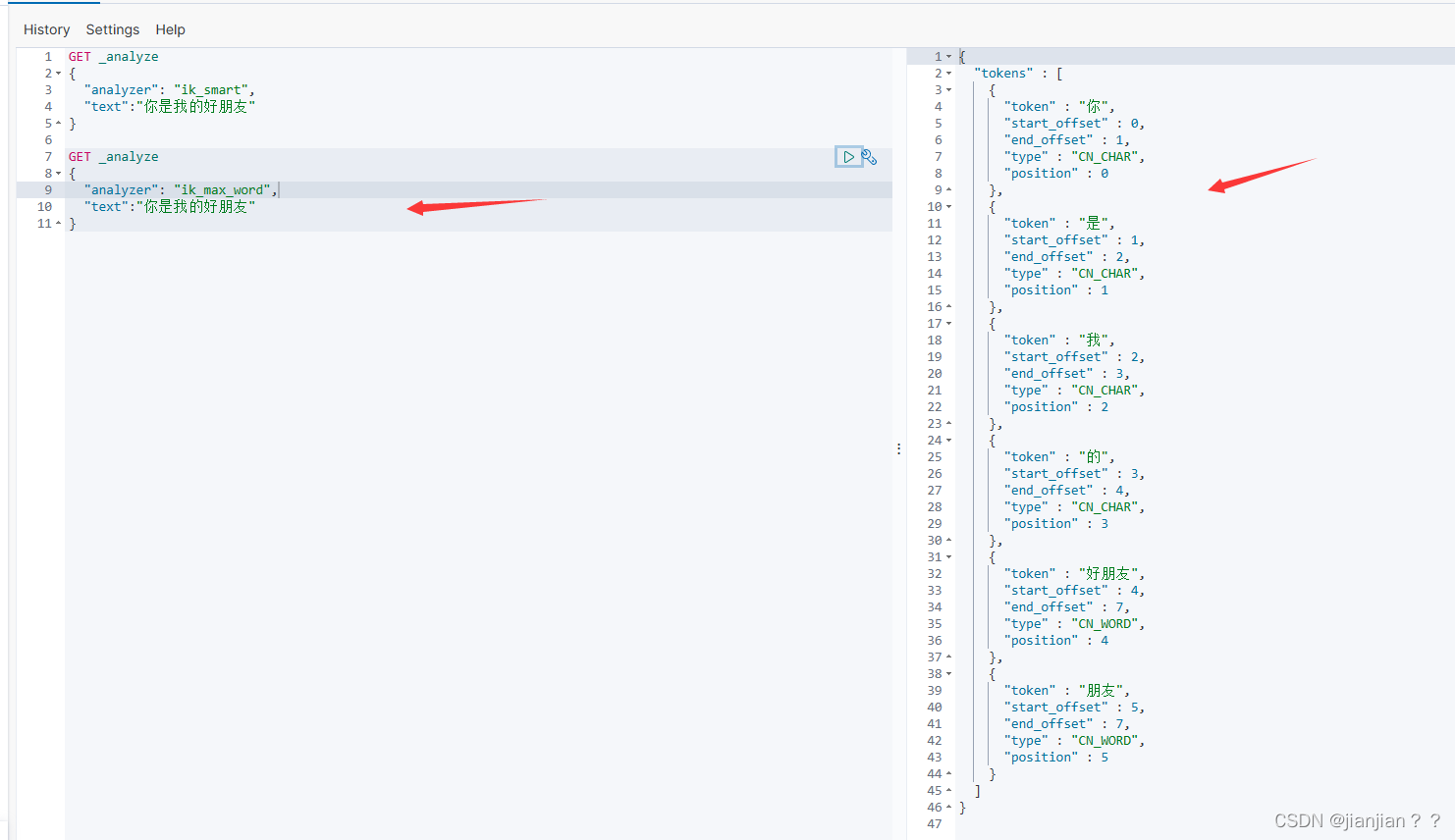Click text line "你是我的好朋友" on line 10
The height and width of the screenshot is (840, 1455).
[x=196, y=207]
